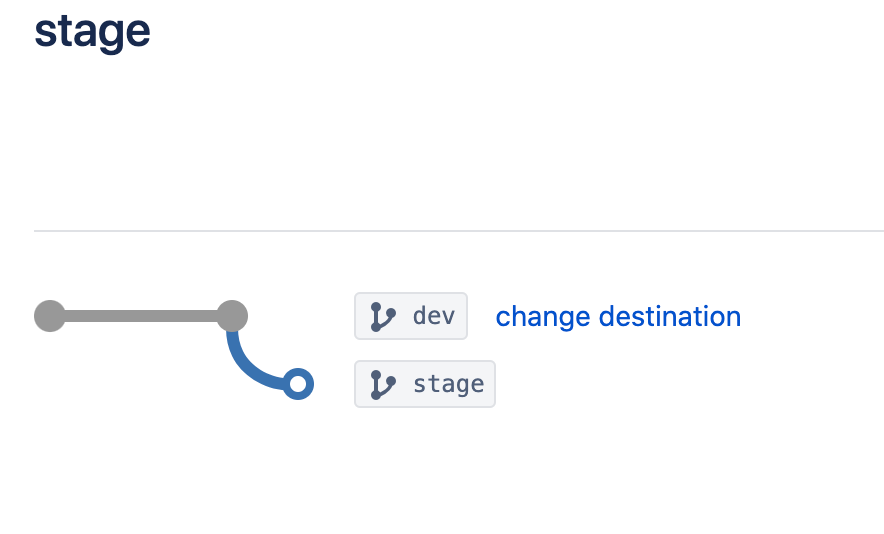
Task: Click the blue curved branch connector
Action: [x=251, y=367]
